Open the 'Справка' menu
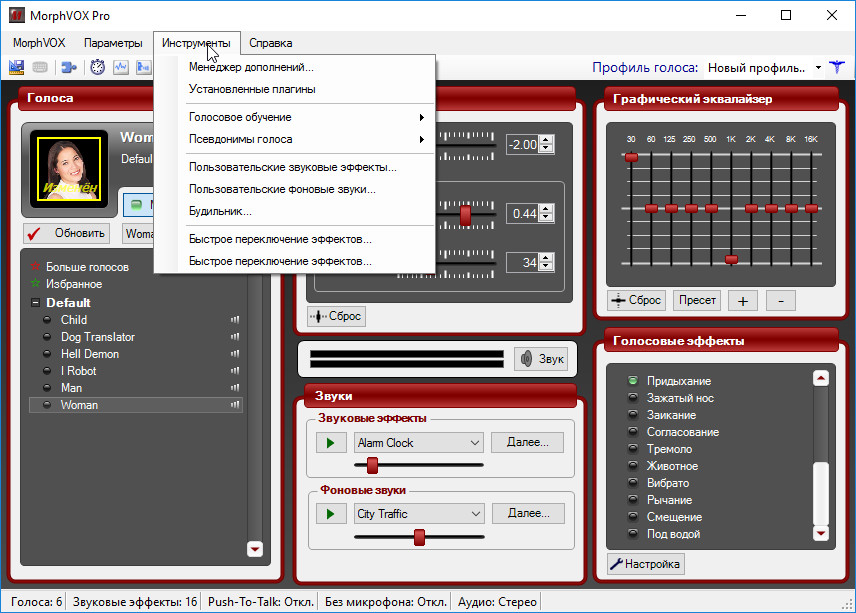This screenshot has height=613, width=856. click(x=270, y=43)
